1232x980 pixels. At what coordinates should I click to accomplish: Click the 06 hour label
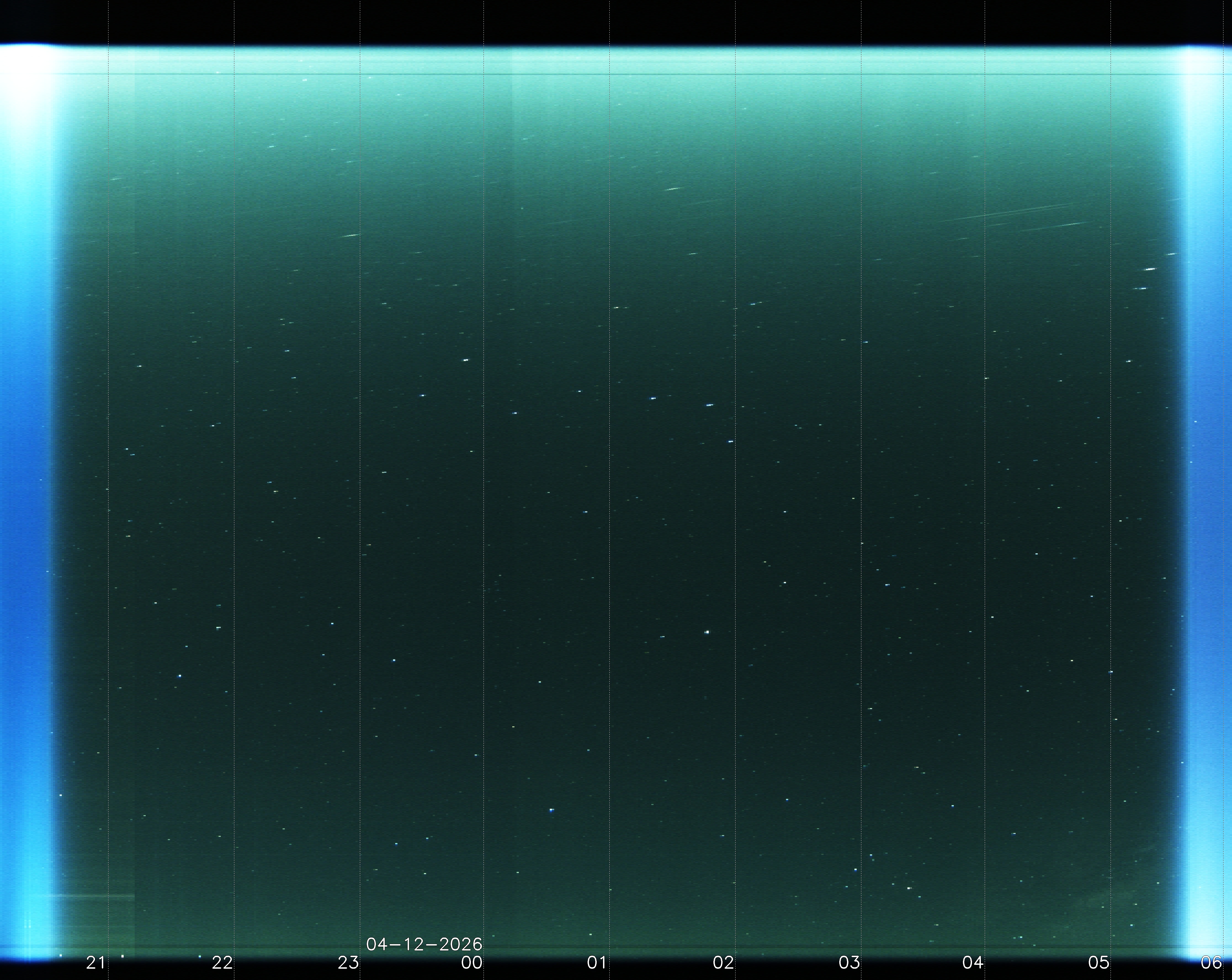pos(1211,963)
